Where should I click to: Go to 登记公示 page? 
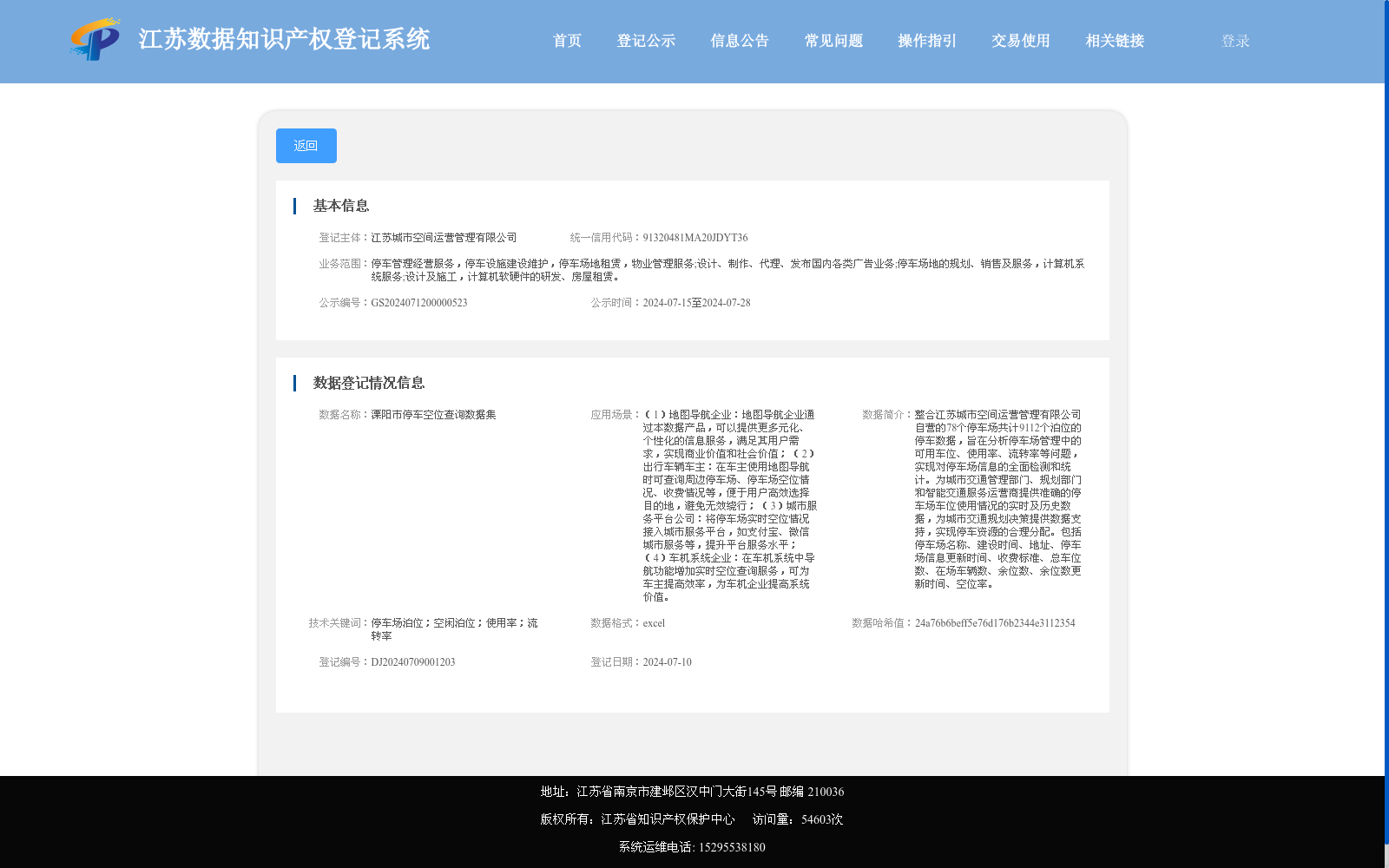pos(646,41)
